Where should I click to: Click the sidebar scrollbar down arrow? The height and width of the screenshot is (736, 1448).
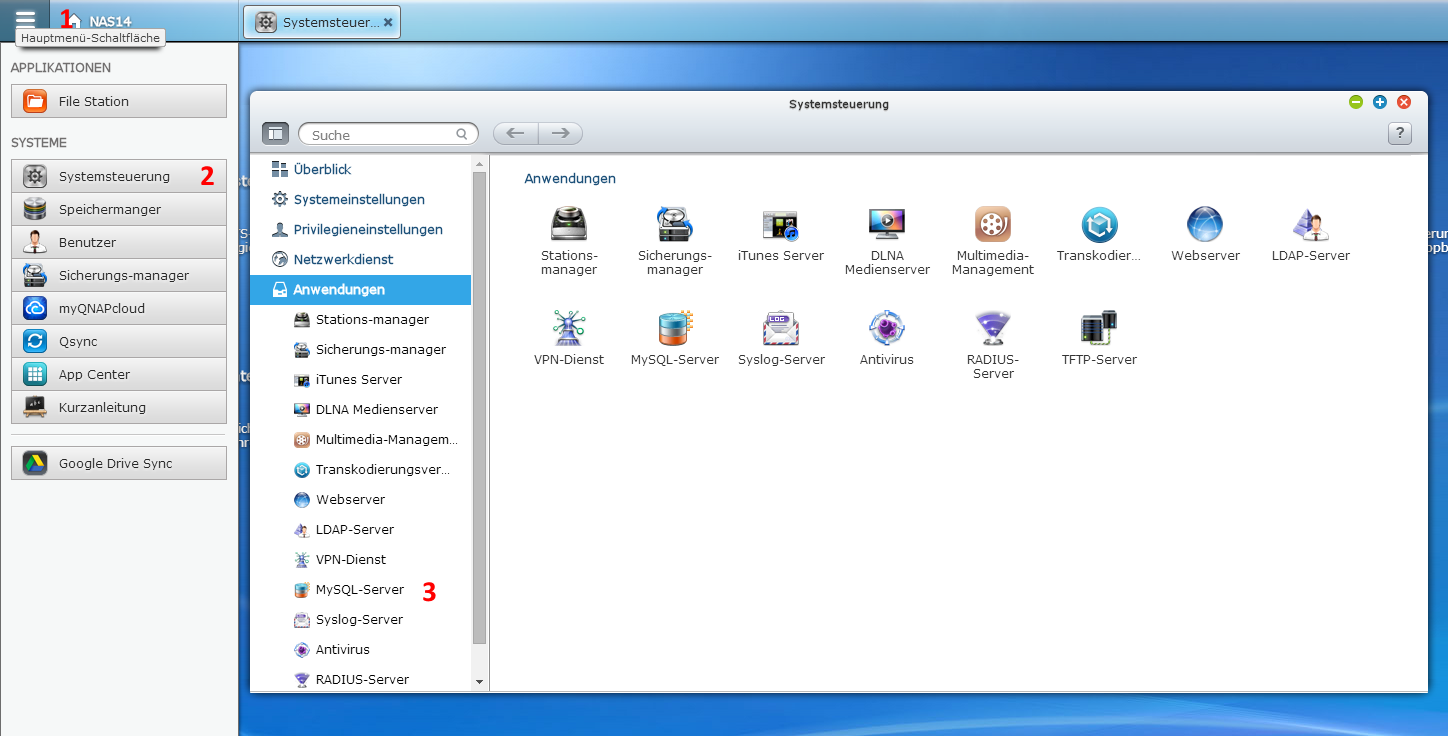(479, 682)
